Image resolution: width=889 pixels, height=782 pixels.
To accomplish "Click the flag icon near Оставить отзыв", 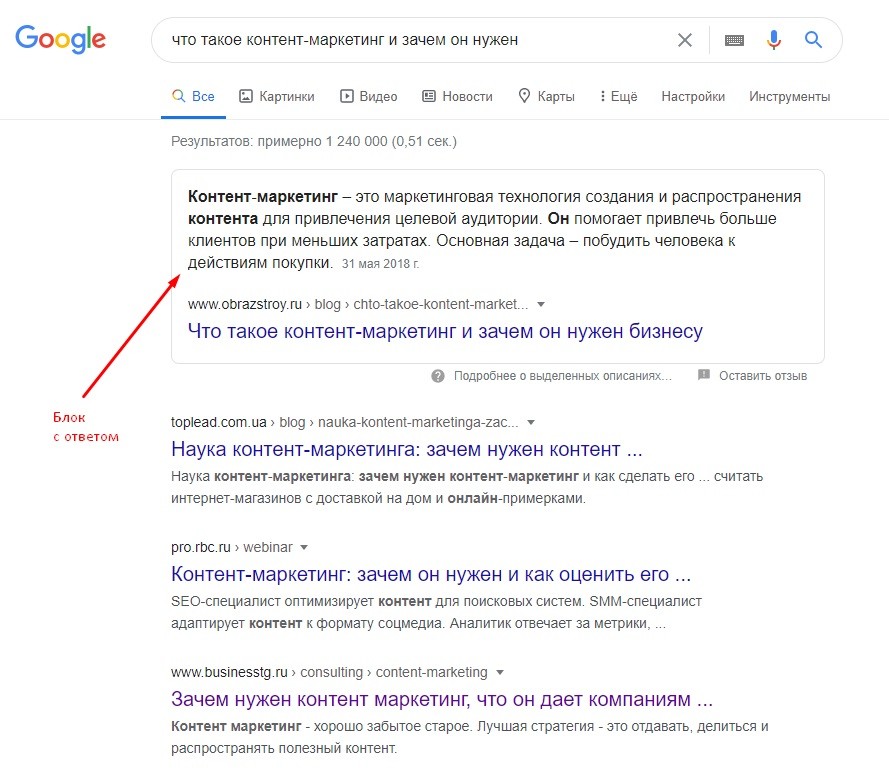I will pyautogui.click(x=705, y=375).
